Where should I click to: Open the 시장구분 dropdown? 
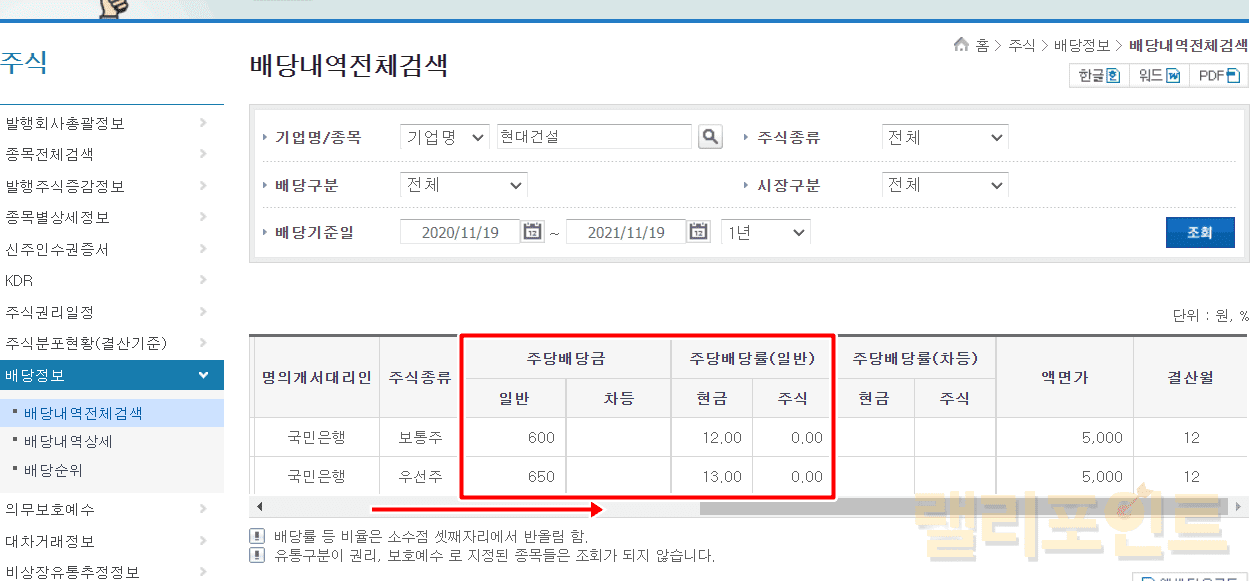[944, 185]
